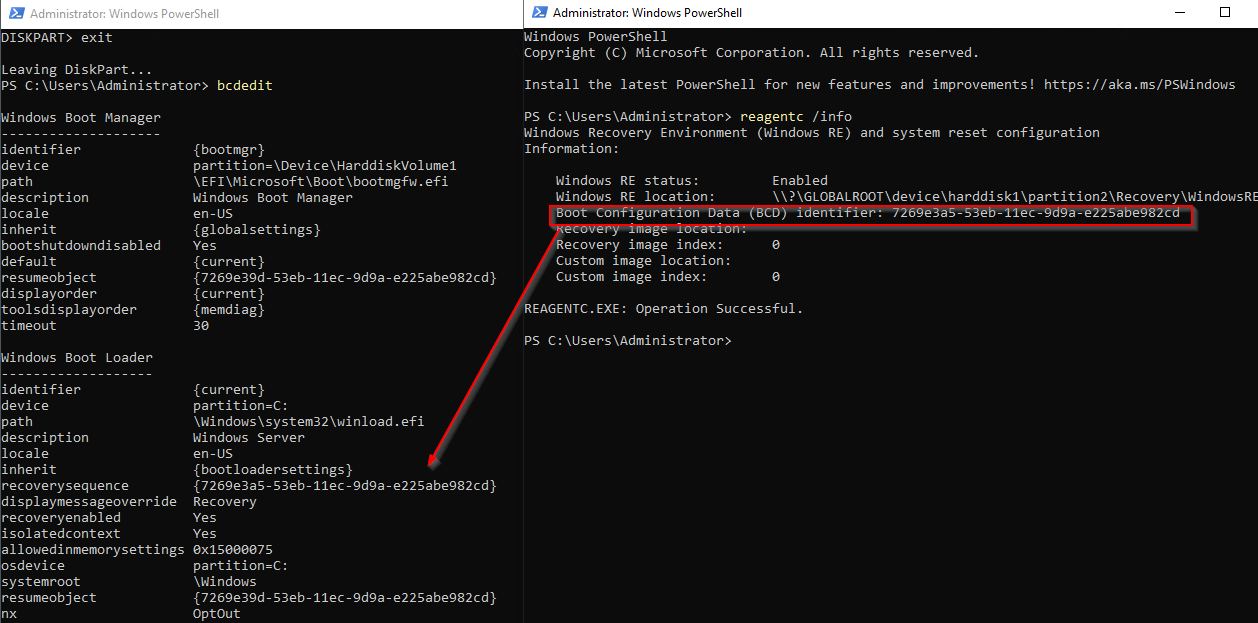1258x623 pixels.
Task: Click the nx 'OptOut' value
Action: 217,614
